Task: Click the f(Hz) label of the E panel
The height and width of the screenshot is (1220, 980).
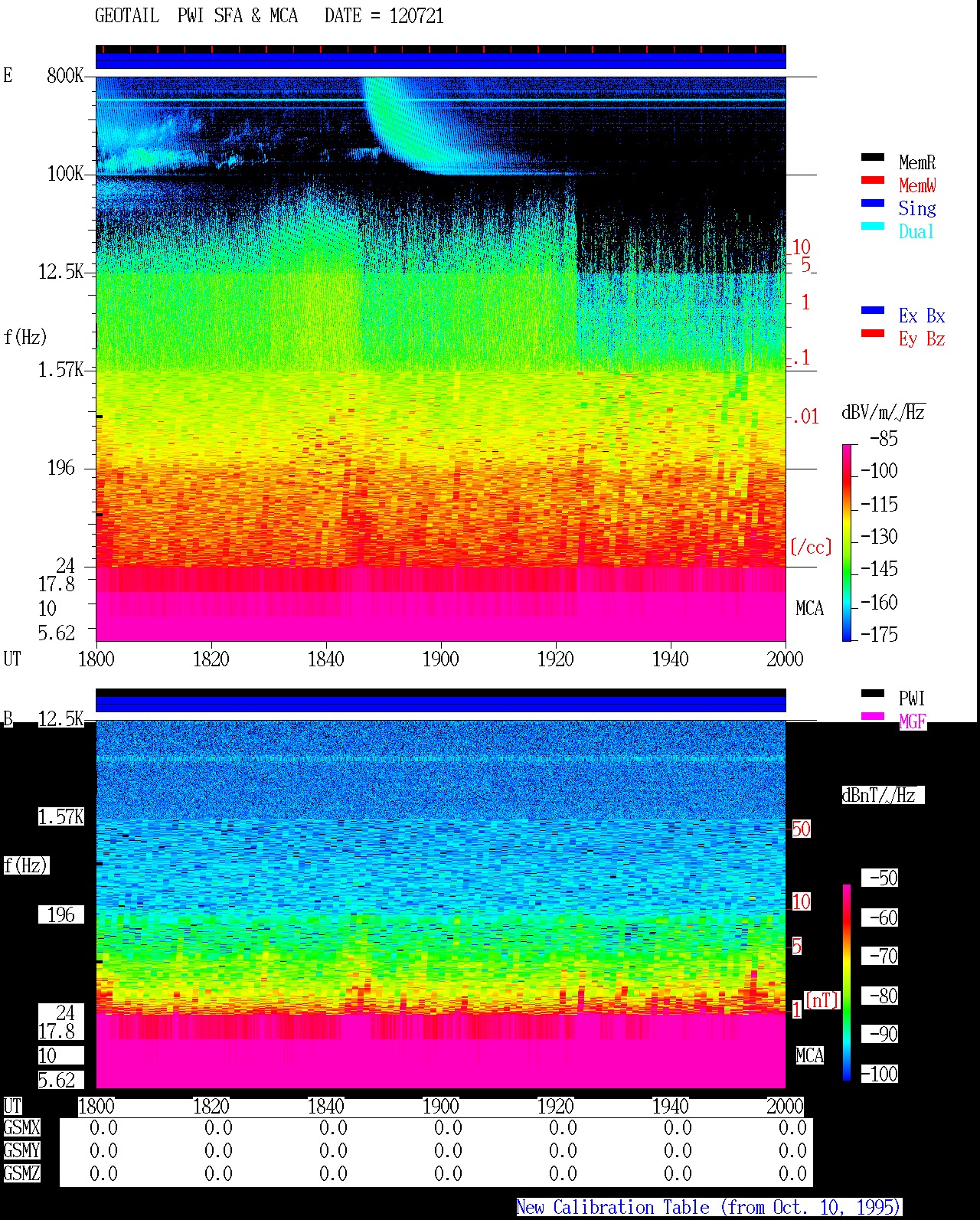Action: click(25, 337)
